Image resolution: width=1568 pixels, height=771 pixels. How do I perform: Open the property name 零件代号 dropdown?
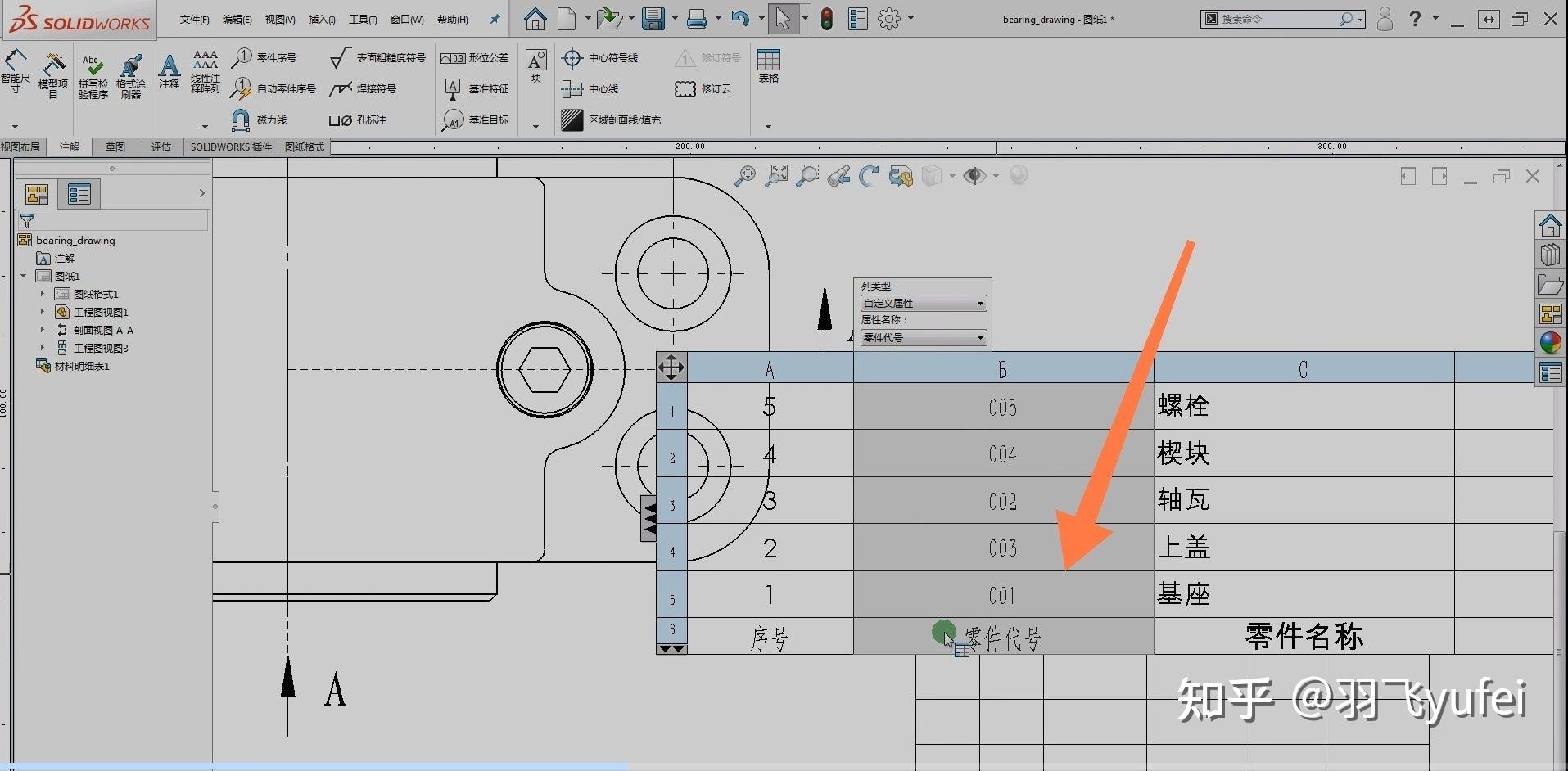click(923, 337)
